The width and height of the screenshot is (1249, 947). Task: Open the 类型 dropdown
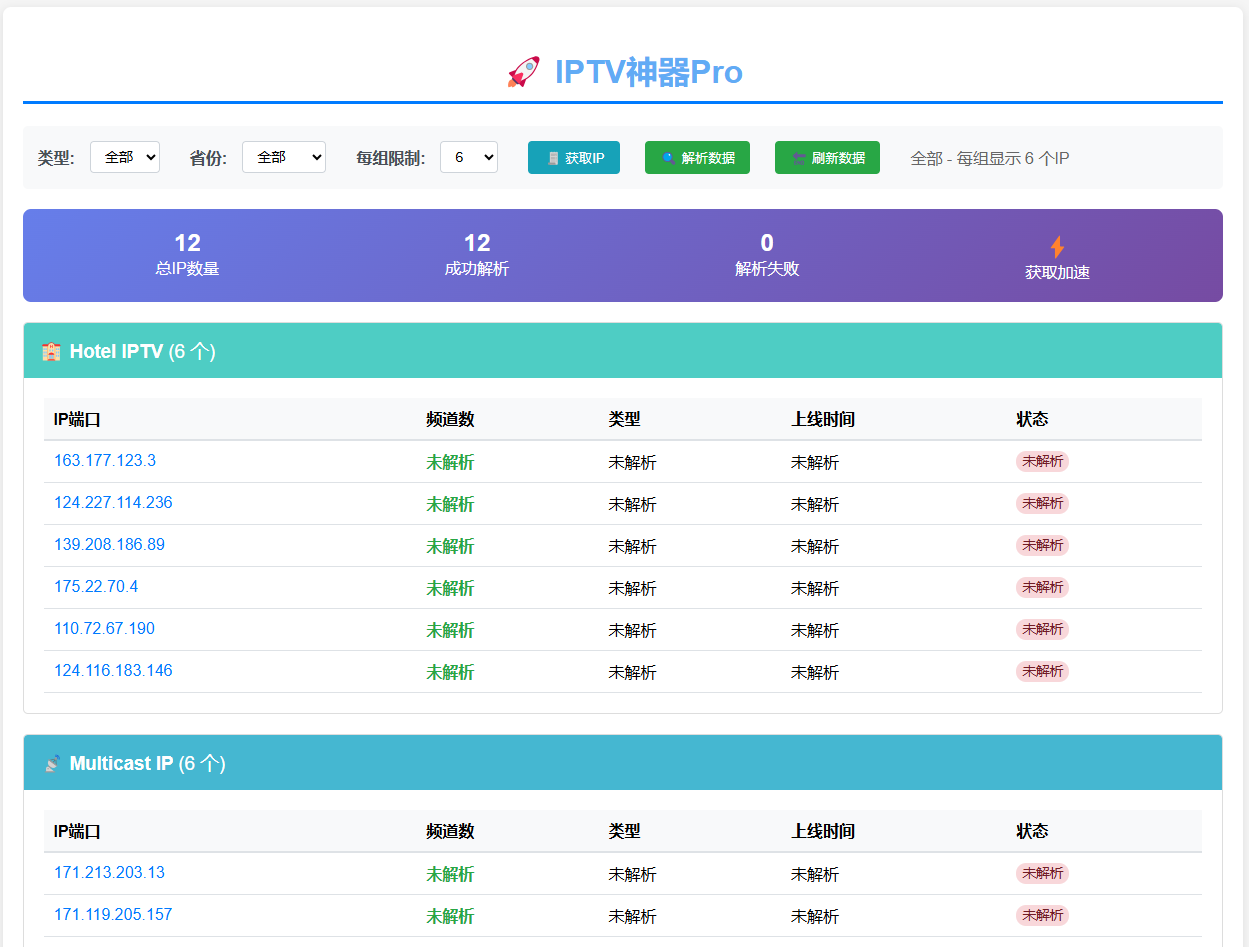[x=125, y=157]
